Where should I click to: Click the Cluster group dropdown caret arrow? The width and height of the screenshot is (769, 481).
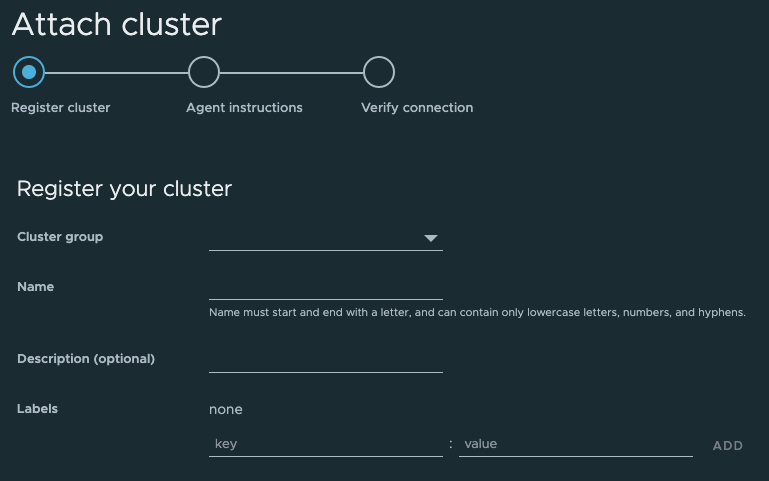click(x=431, y=238)
